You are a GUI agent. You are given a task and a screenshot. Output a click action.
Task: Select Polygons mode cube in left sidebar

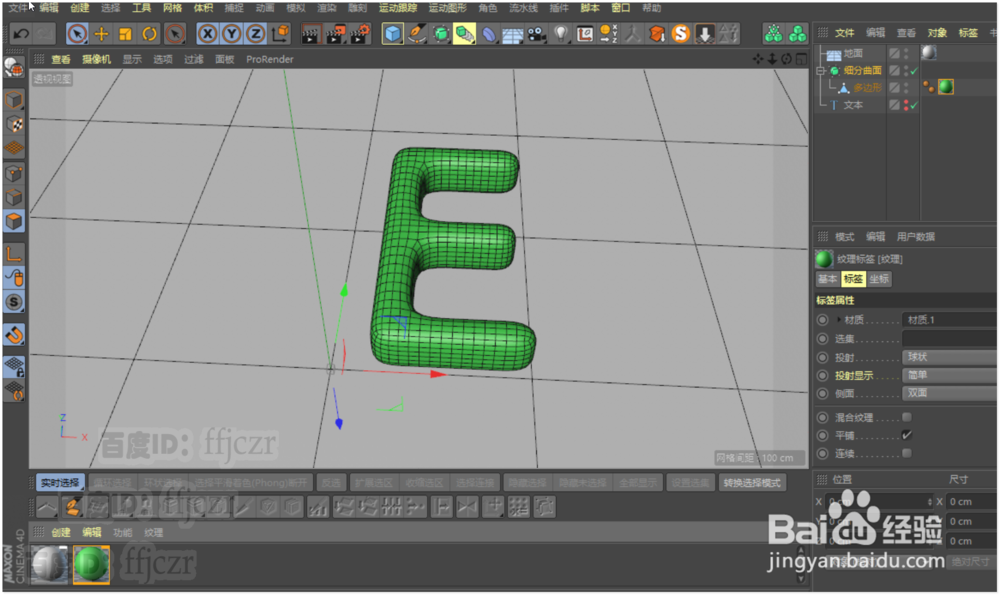(14, 221)
